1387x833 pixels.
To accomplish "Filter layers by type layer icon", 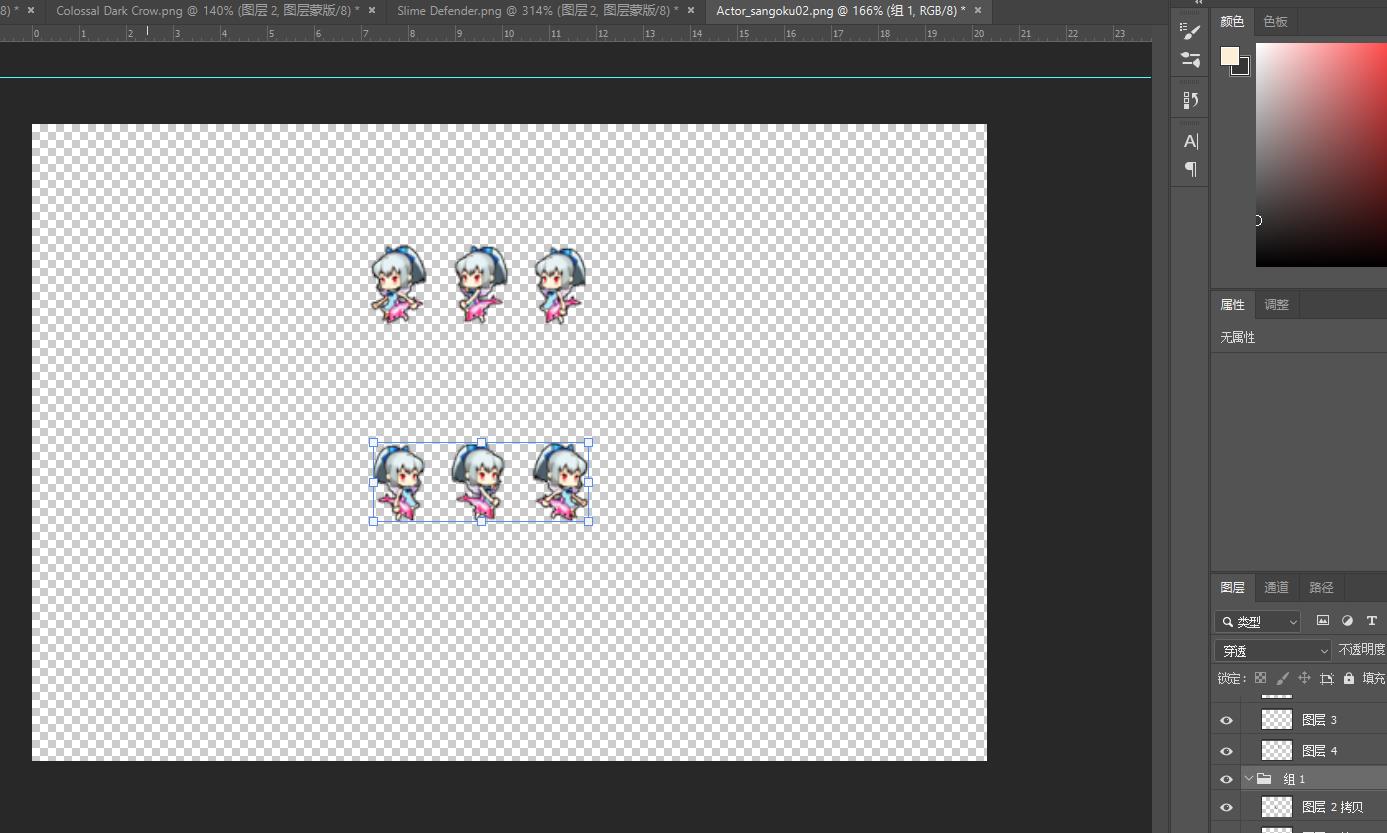I will (1372, 621).
